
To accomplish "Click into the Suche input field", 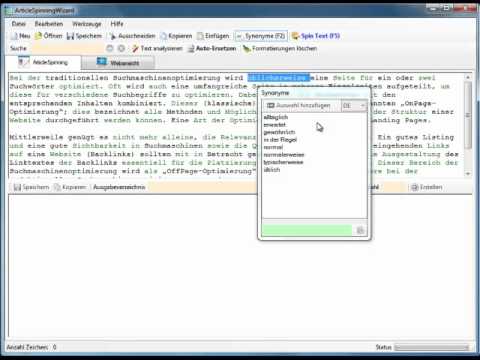I will 67,49.
